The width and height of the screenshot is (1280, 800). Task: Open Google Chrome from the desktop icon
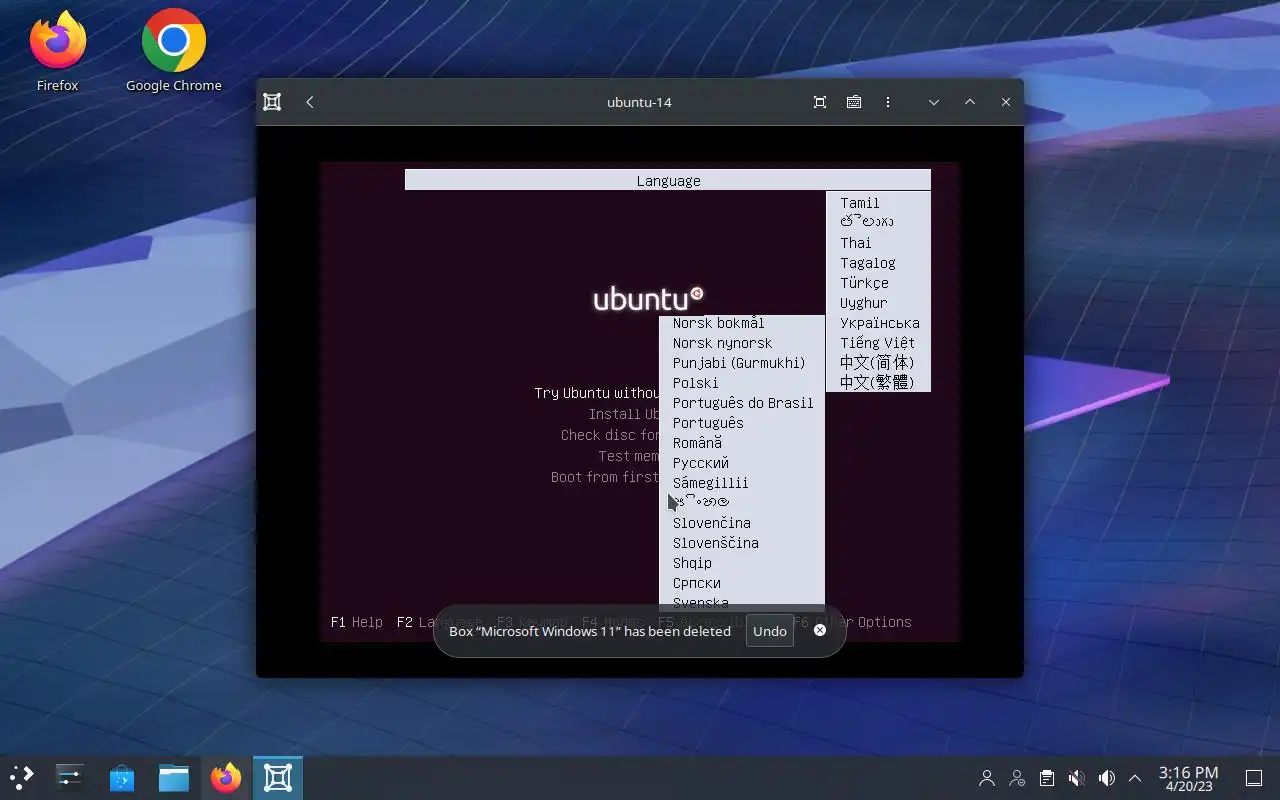point(174,52)
